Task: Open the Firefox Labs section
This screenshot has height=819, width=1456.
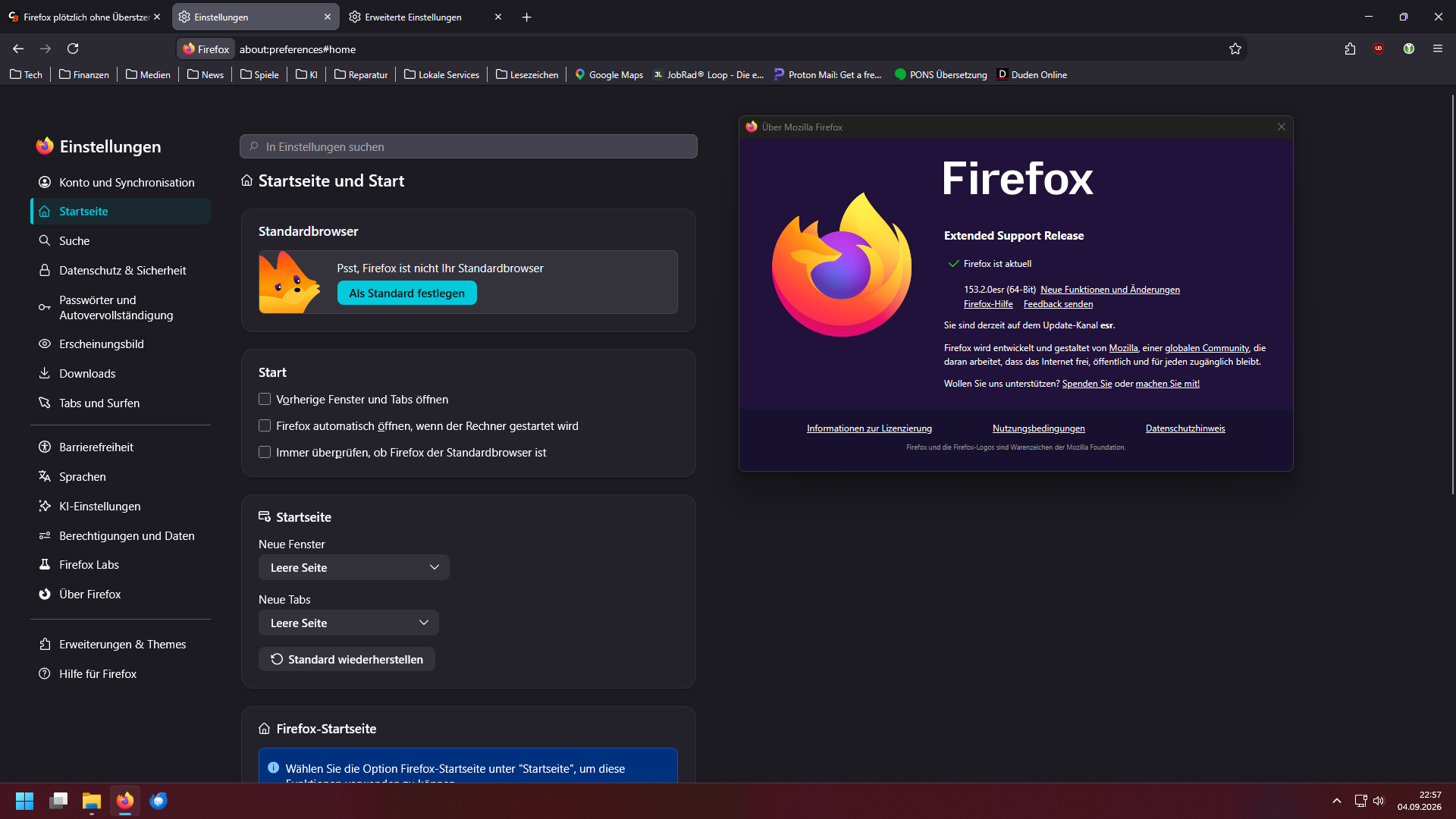Action: (121, 565)
